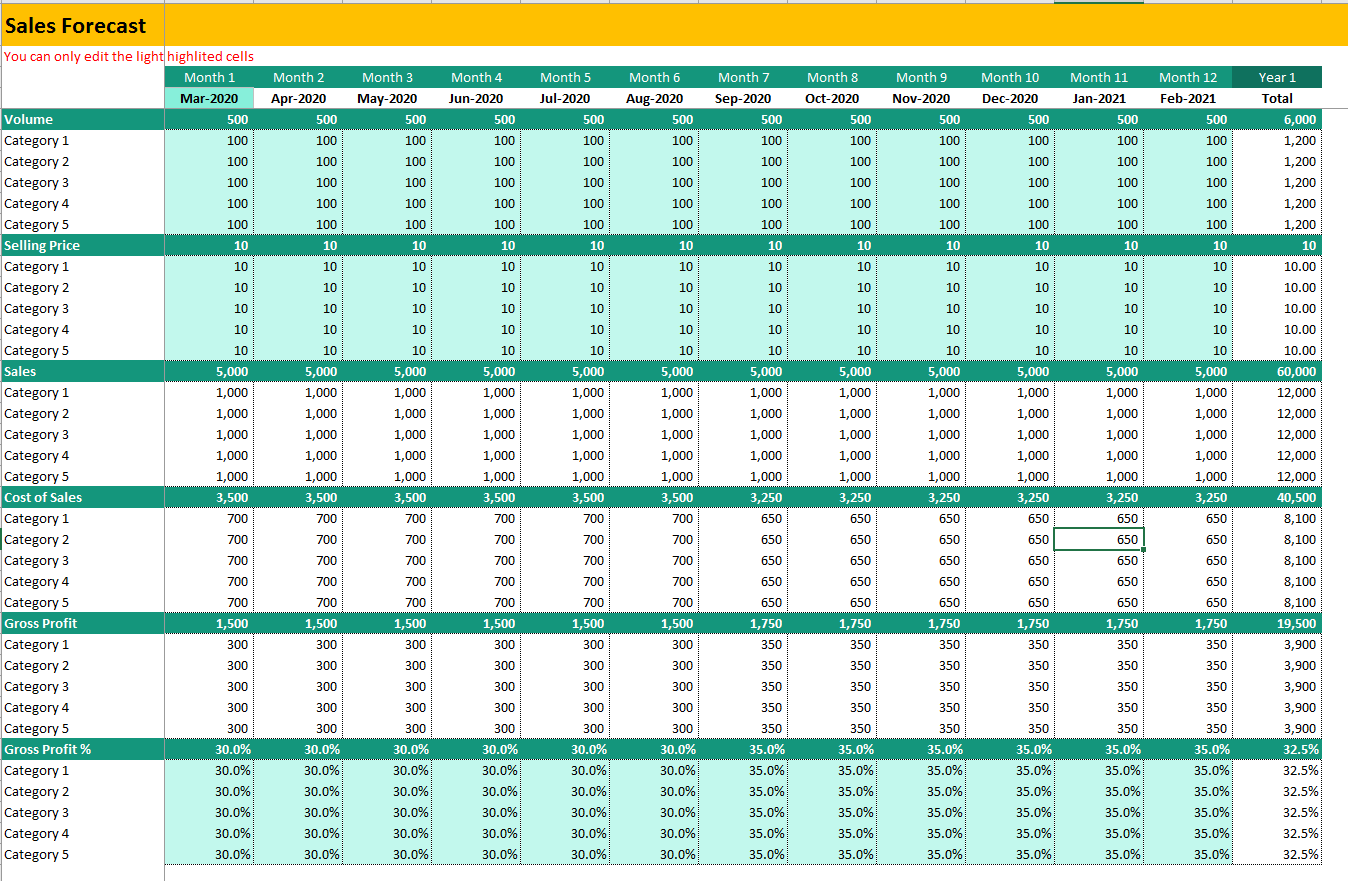This screenshot has height=881, width=1348.
Task: Click Gross Profit yearly total 19,500
Action: 1277,623
